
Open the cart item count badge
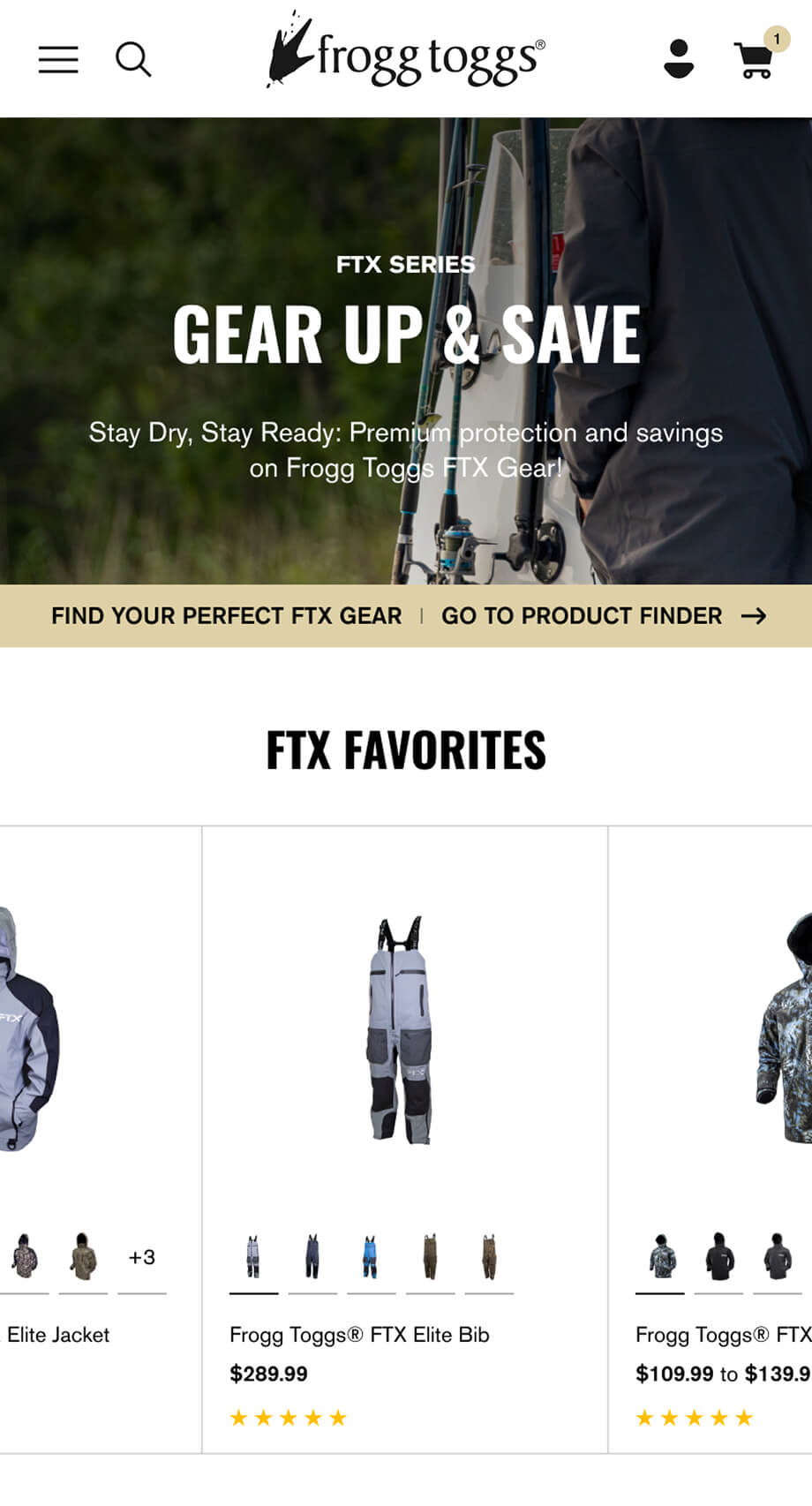click(x=777, y=38)
